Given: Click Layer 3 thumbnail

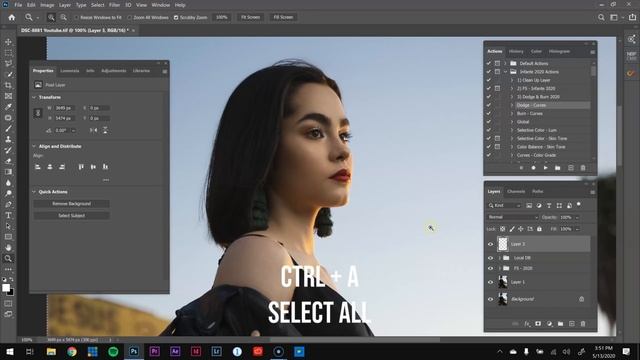Looking at the screenshot, I should 502,244.
